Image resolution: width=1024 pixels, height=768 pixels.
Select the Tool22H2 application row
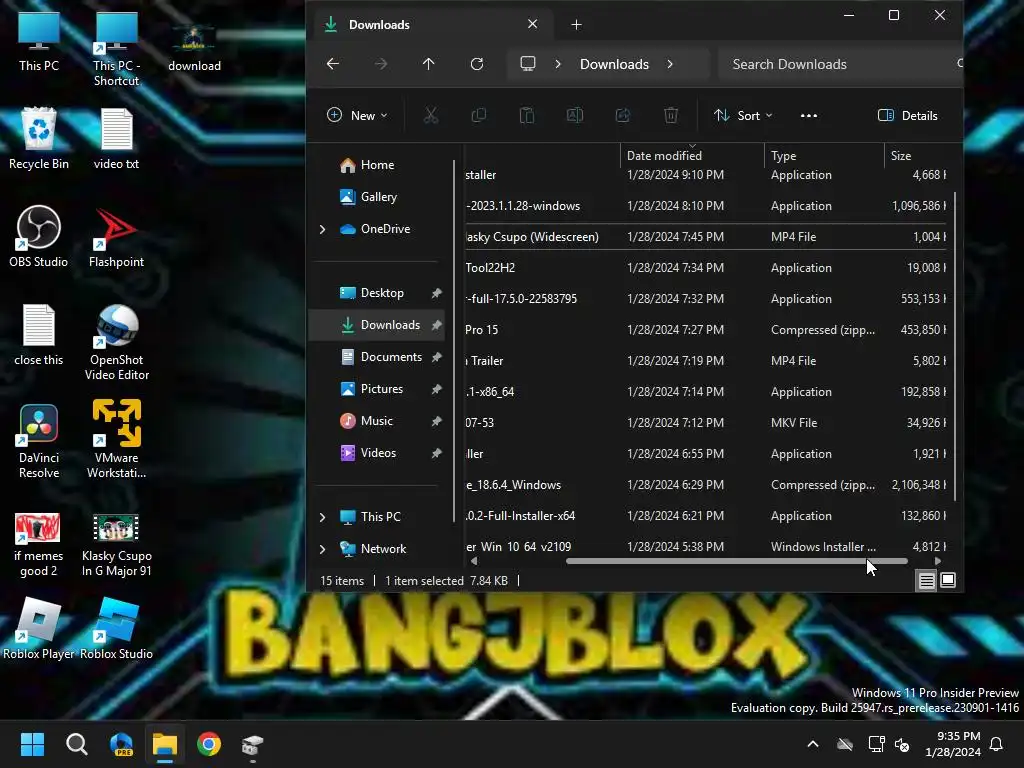(707, 268)
